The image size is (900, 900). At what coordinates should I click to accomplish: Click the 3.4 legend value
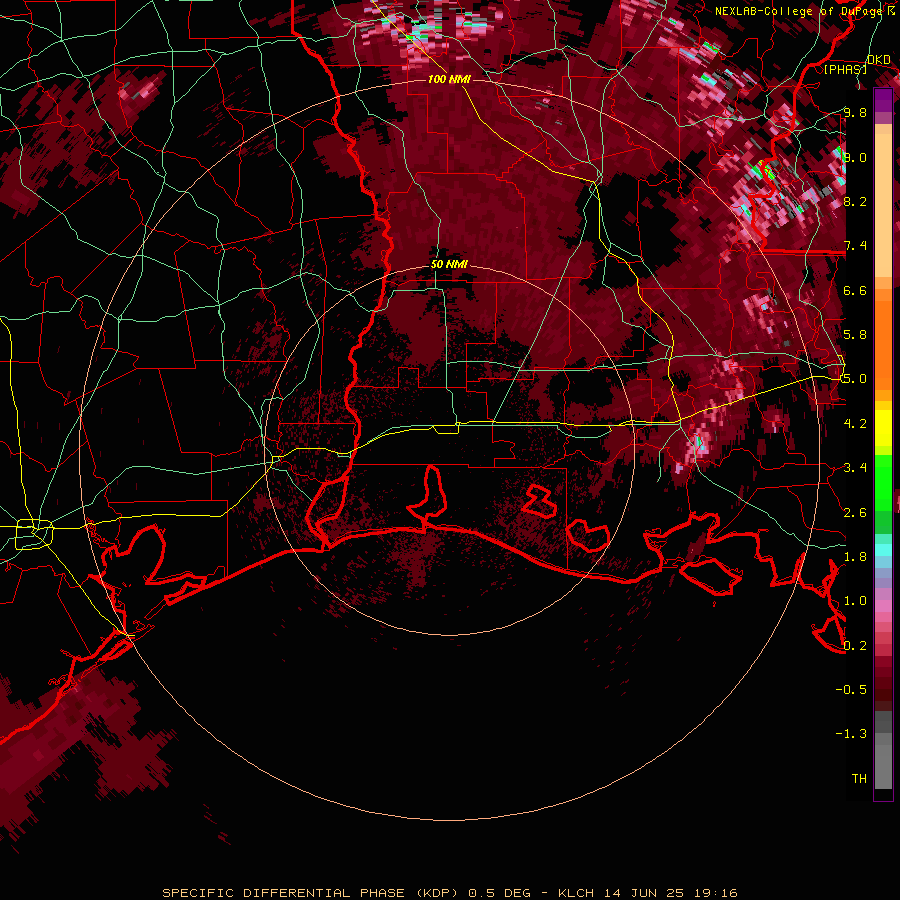[x=855, y=468]
